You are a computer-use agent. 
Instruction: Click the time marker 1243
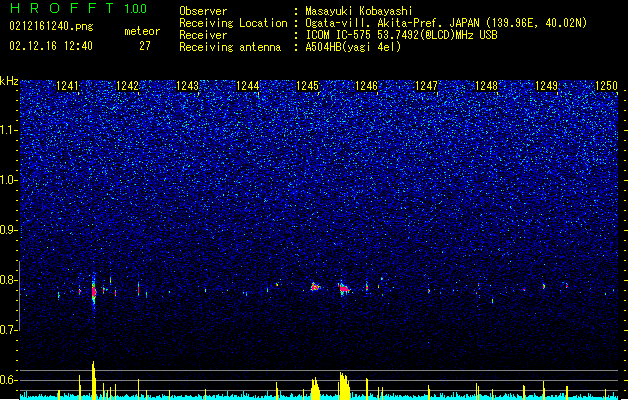point(187,86)
